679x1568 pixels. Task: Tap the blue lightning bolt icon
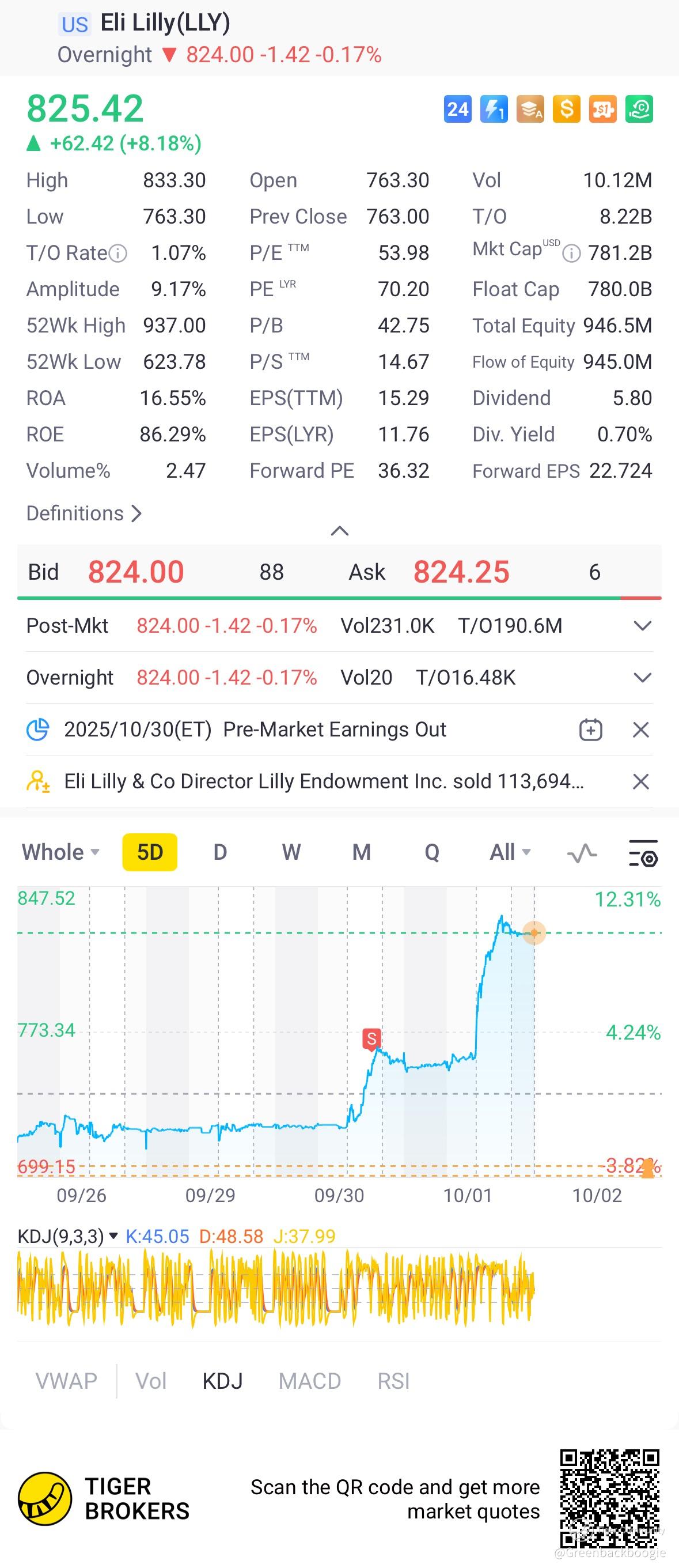(494, 109)
